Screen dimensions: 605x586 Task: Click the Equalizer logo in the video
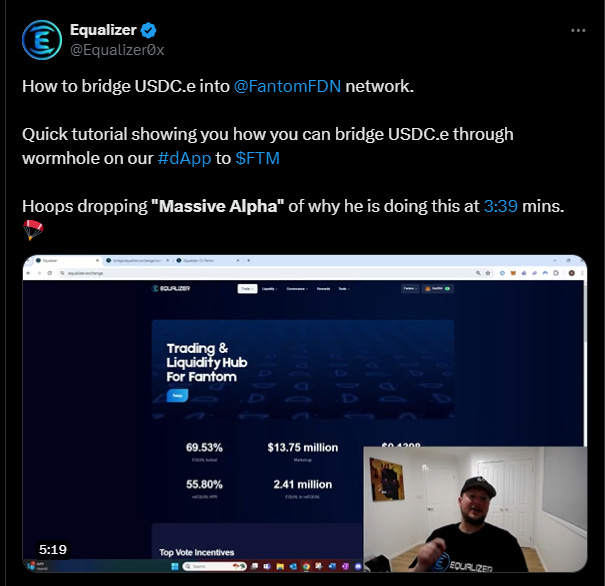coord(171,289)
